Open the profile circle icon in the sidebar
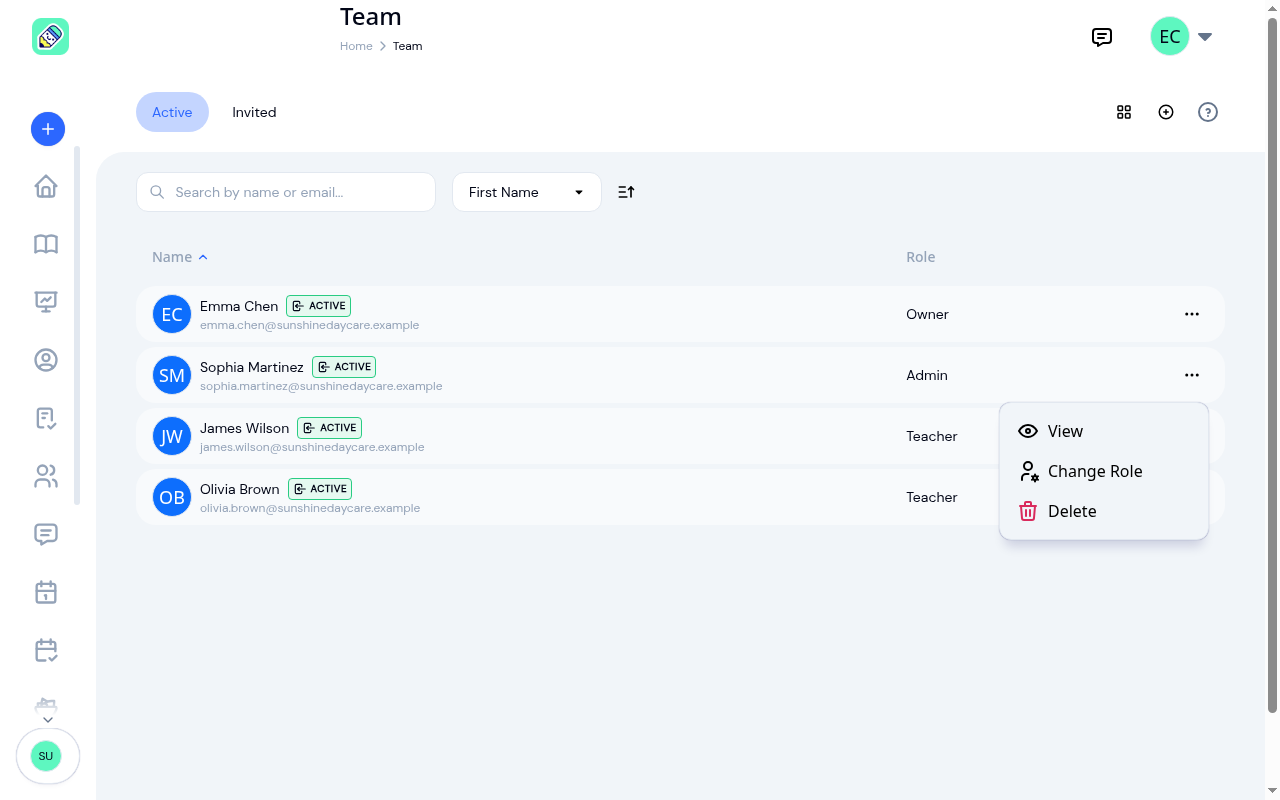The height and width of the screenshot is (800, 1280). (46, 360)
